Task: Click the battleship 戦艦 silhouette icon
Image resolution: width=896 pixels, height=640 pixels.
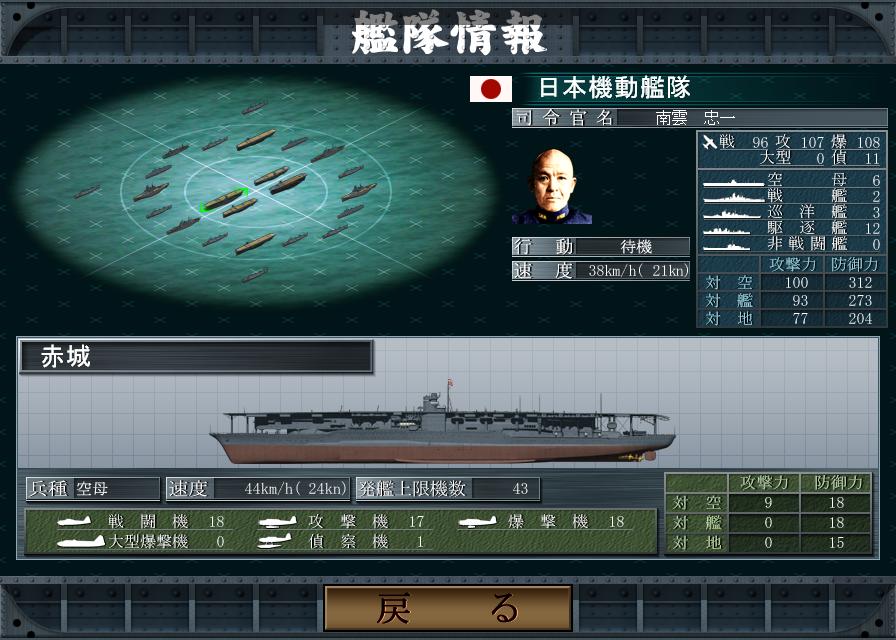Action: click(733, 198)
